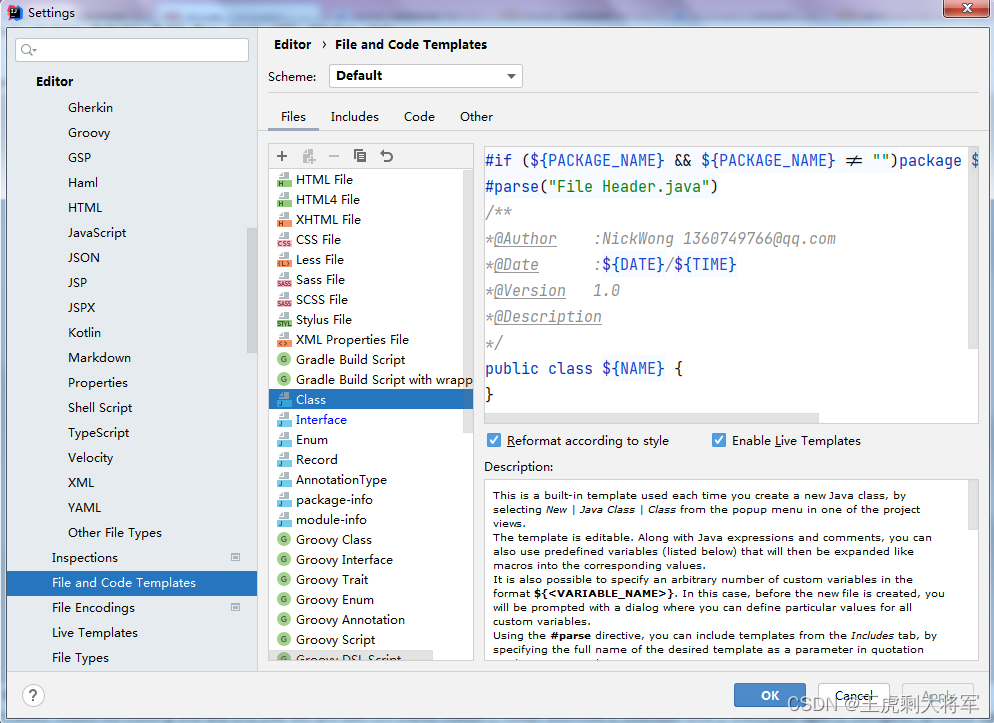The image size is (994, 723).
Task: Switch to the Files tab
Action: click(293, 117)
